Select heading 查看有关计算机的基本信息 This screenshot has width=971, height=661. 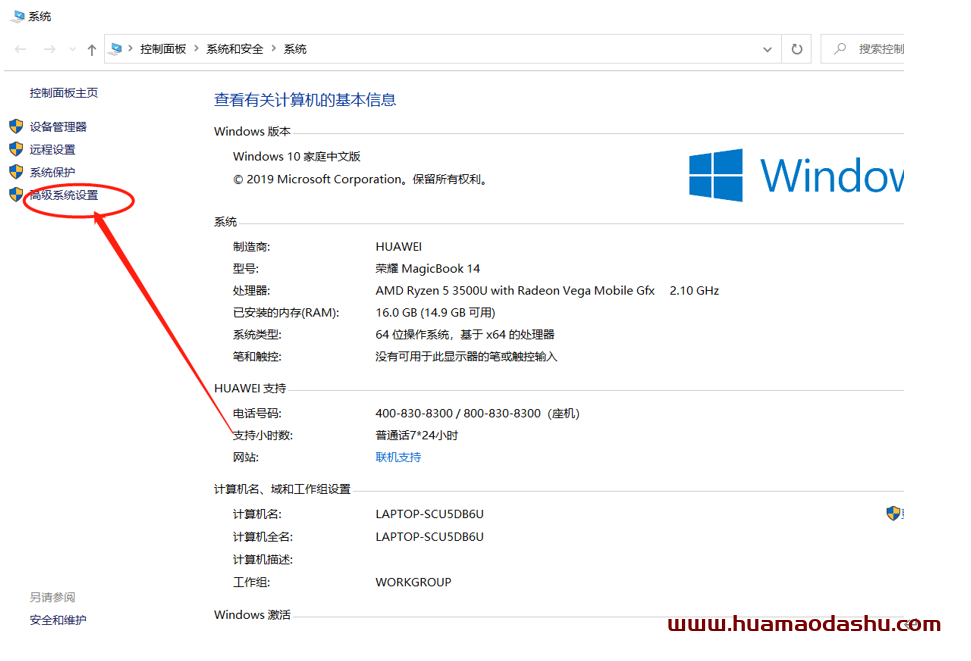tap(305, 100)
